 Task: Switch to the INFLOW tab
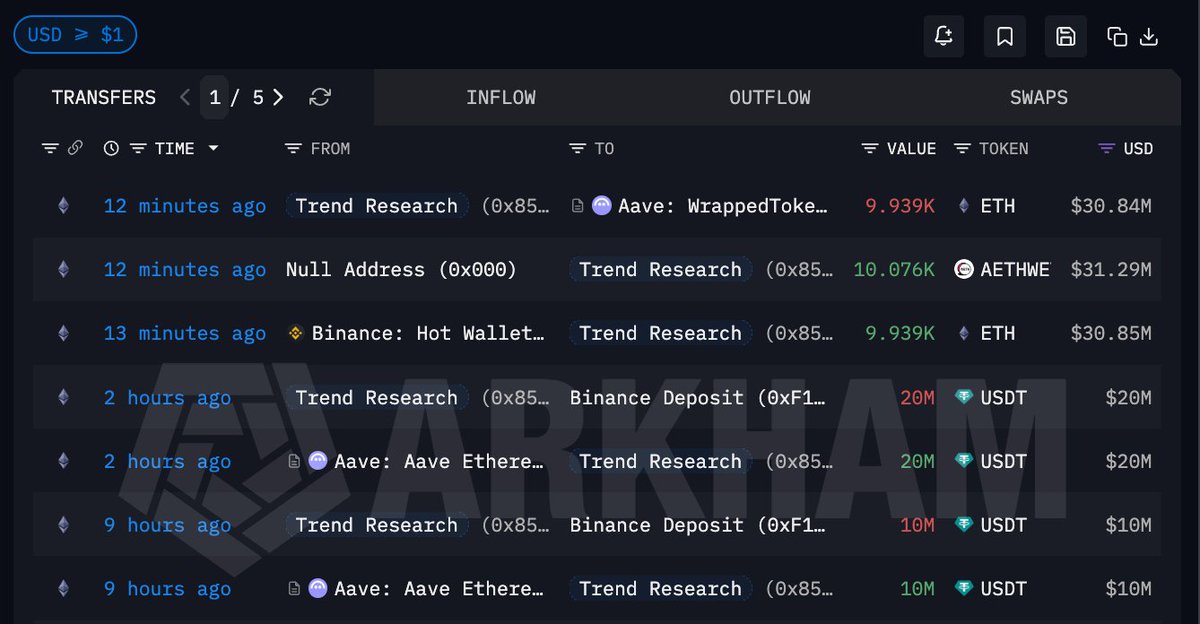pos(501,97)
